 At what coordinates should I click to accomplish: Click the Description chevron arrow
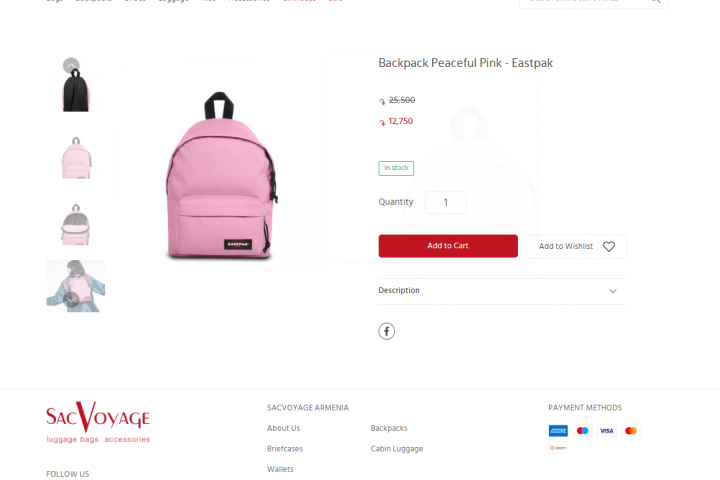tap(613, 291)
